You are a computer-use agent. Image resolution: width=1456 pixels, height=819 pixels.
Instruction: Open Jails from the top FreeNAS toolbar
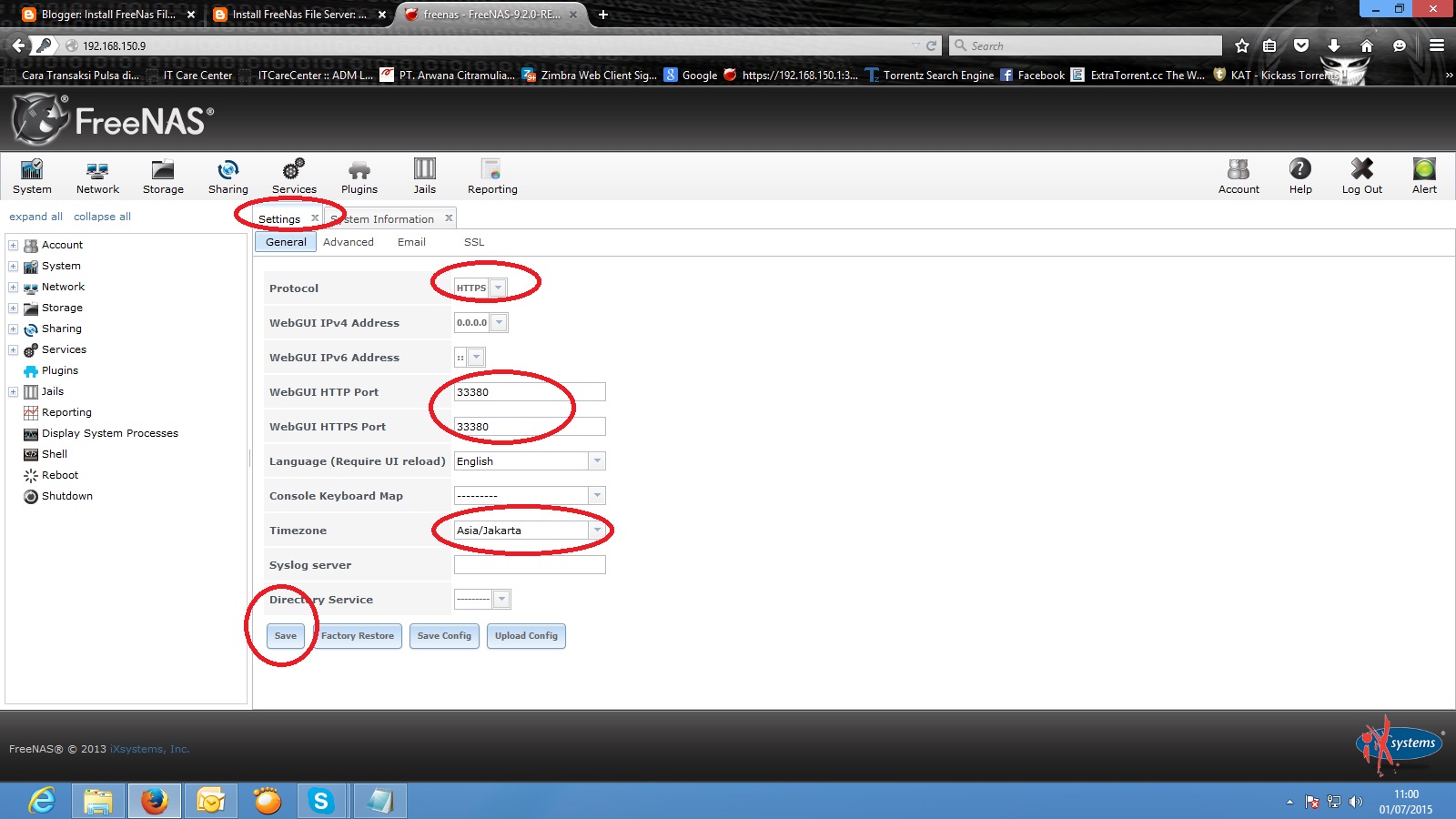tap(425, 177)
